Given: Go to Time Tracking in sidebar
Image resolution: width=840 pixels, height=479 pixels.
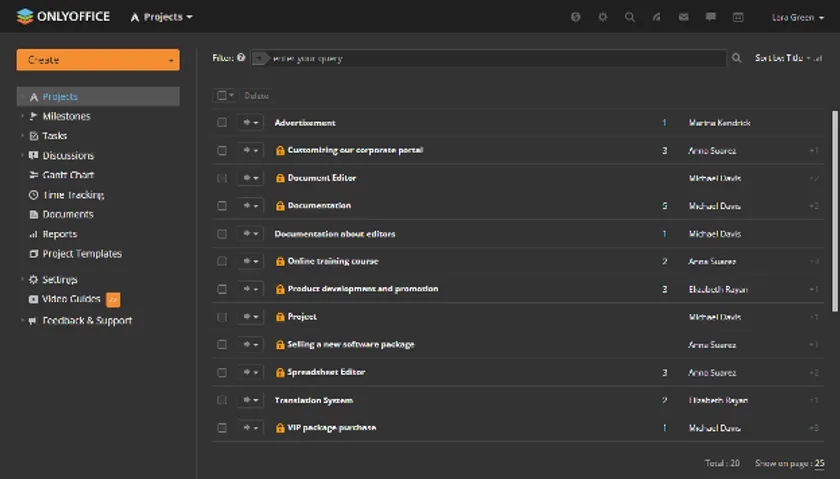Looking at the screenshot, I should pos(73,195).
